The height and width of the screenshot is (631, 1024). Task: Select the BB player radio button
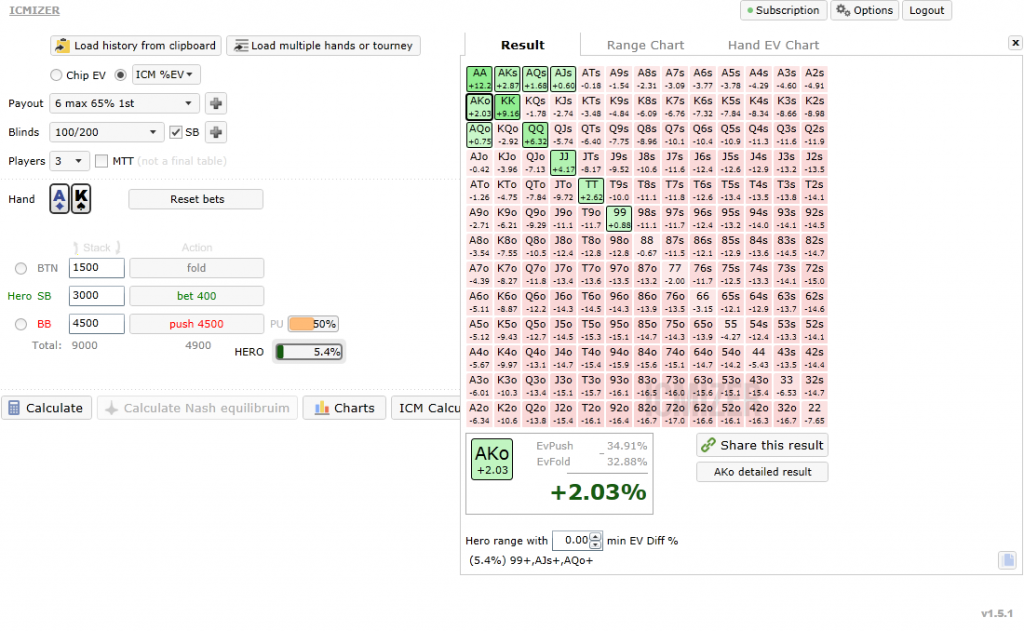tap(21, 324)
